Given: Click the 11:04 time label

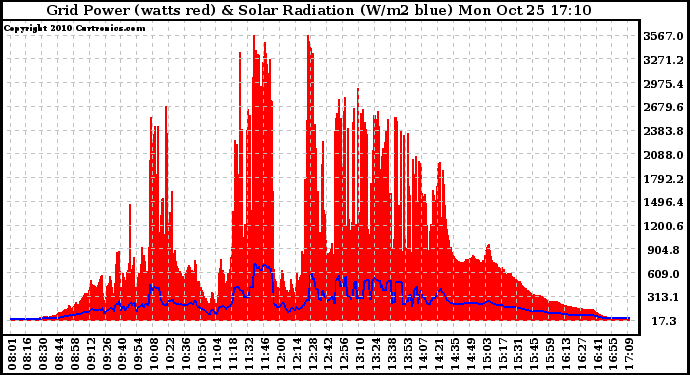Looking at the screenshot, I should click(217, 353).
